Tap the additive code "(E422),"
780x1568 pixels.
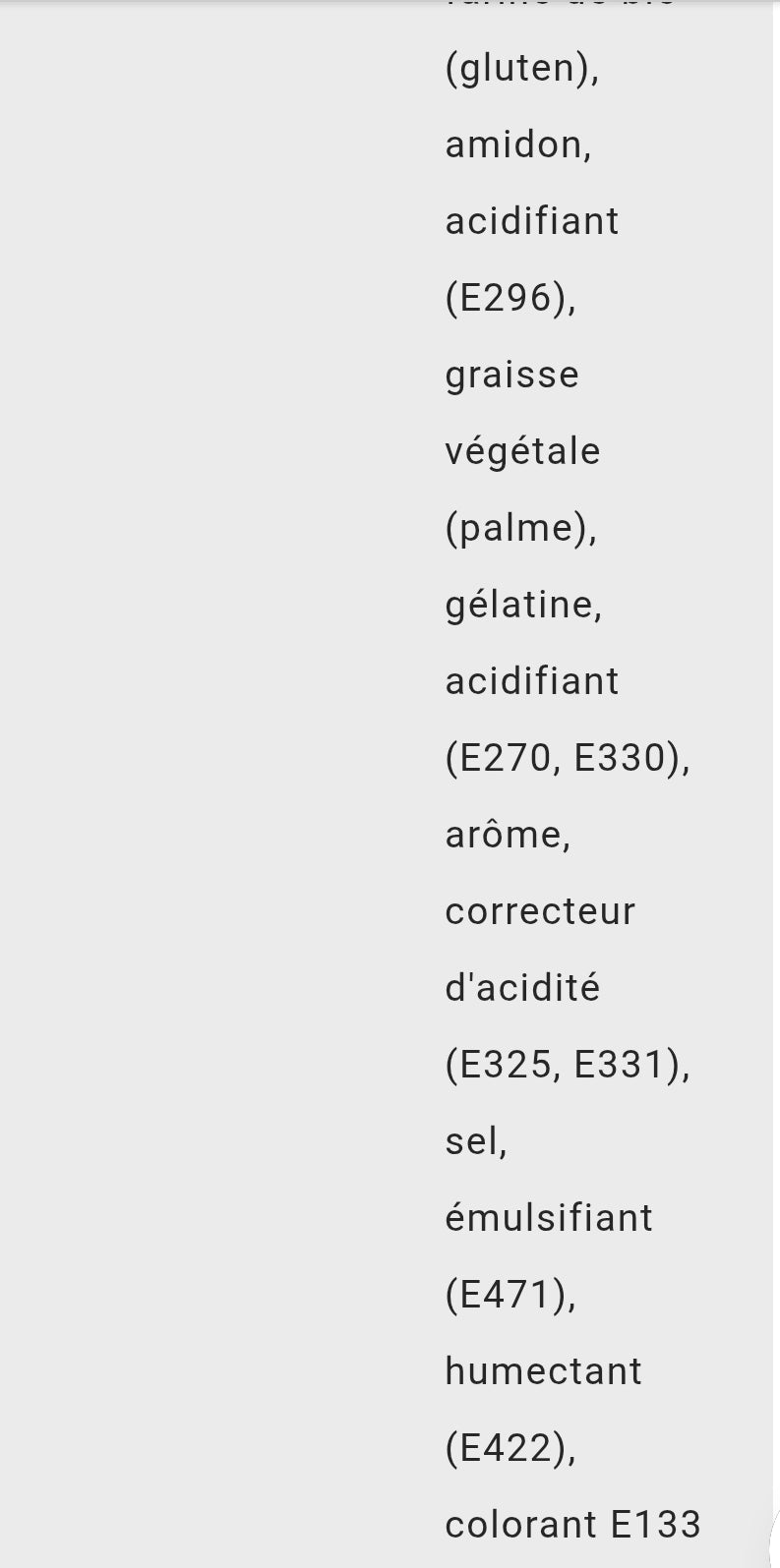click(x=510, y=1448)
